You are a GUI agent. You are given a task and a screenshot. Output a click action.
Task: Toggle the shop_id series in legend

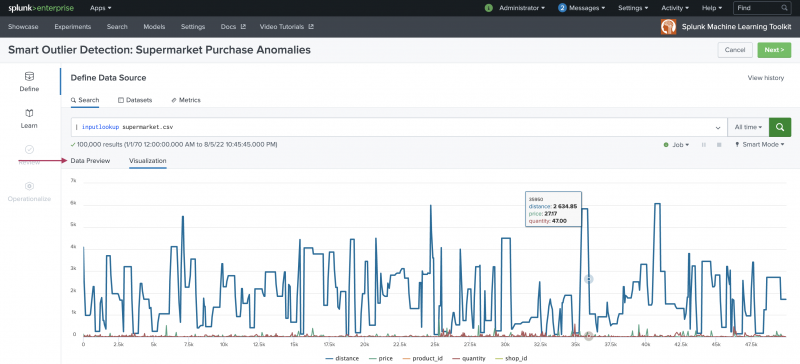coord(511,358)
